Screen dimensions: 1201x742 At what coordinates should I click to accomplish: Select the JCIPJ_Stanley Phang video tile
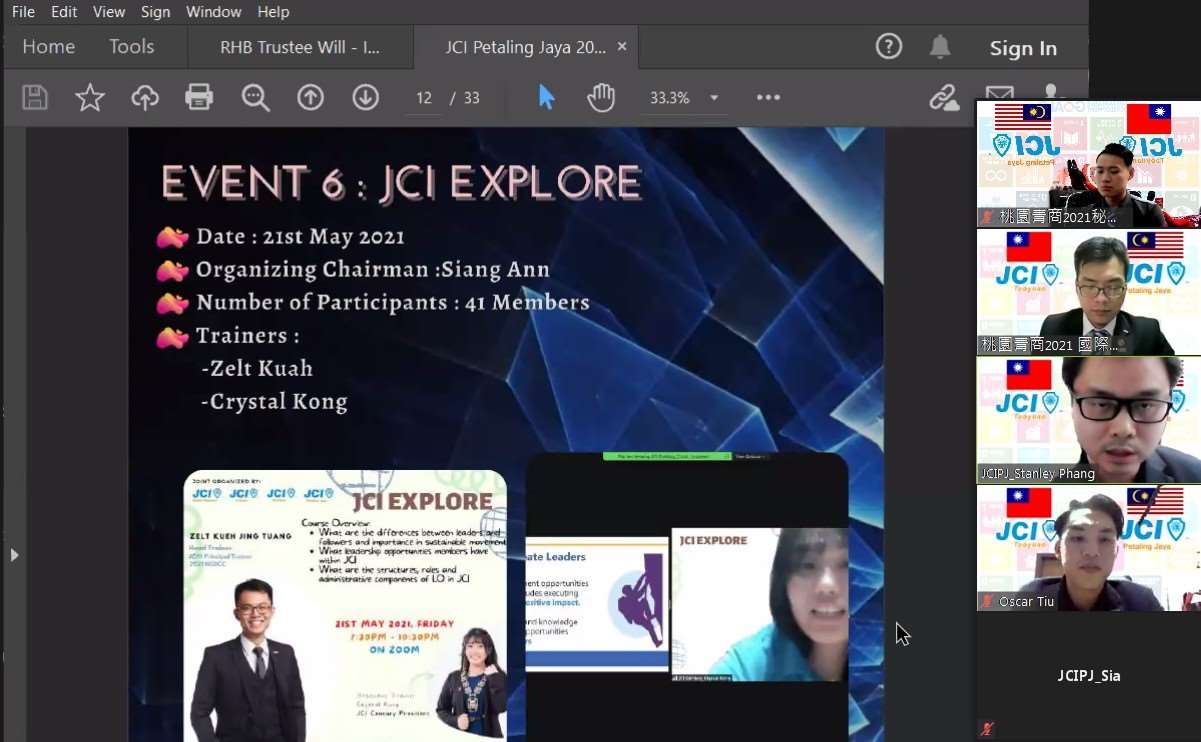(x=1089, y=421)
